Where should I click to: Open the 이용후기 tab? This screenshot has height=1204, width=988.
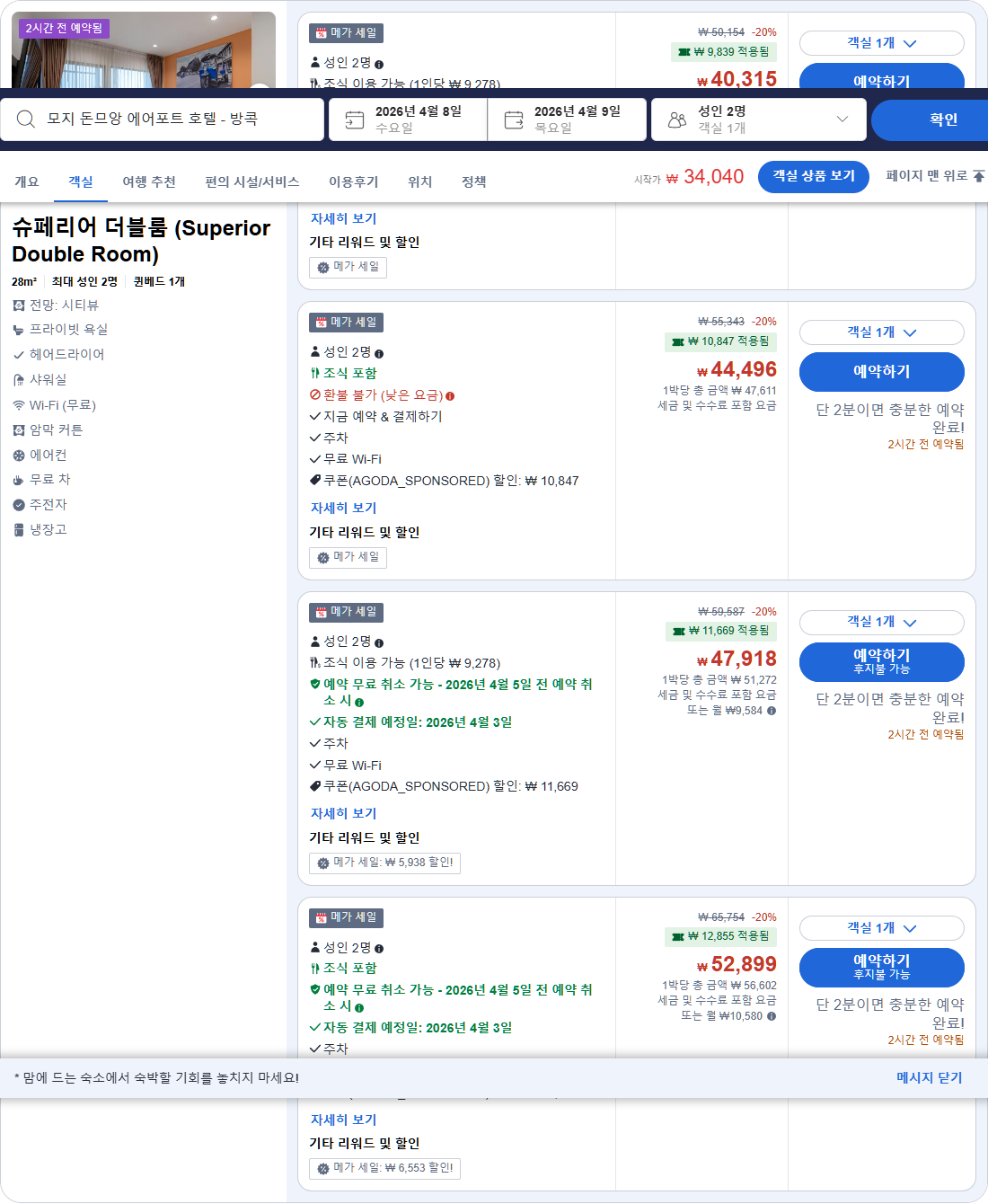tap(354, 181)
